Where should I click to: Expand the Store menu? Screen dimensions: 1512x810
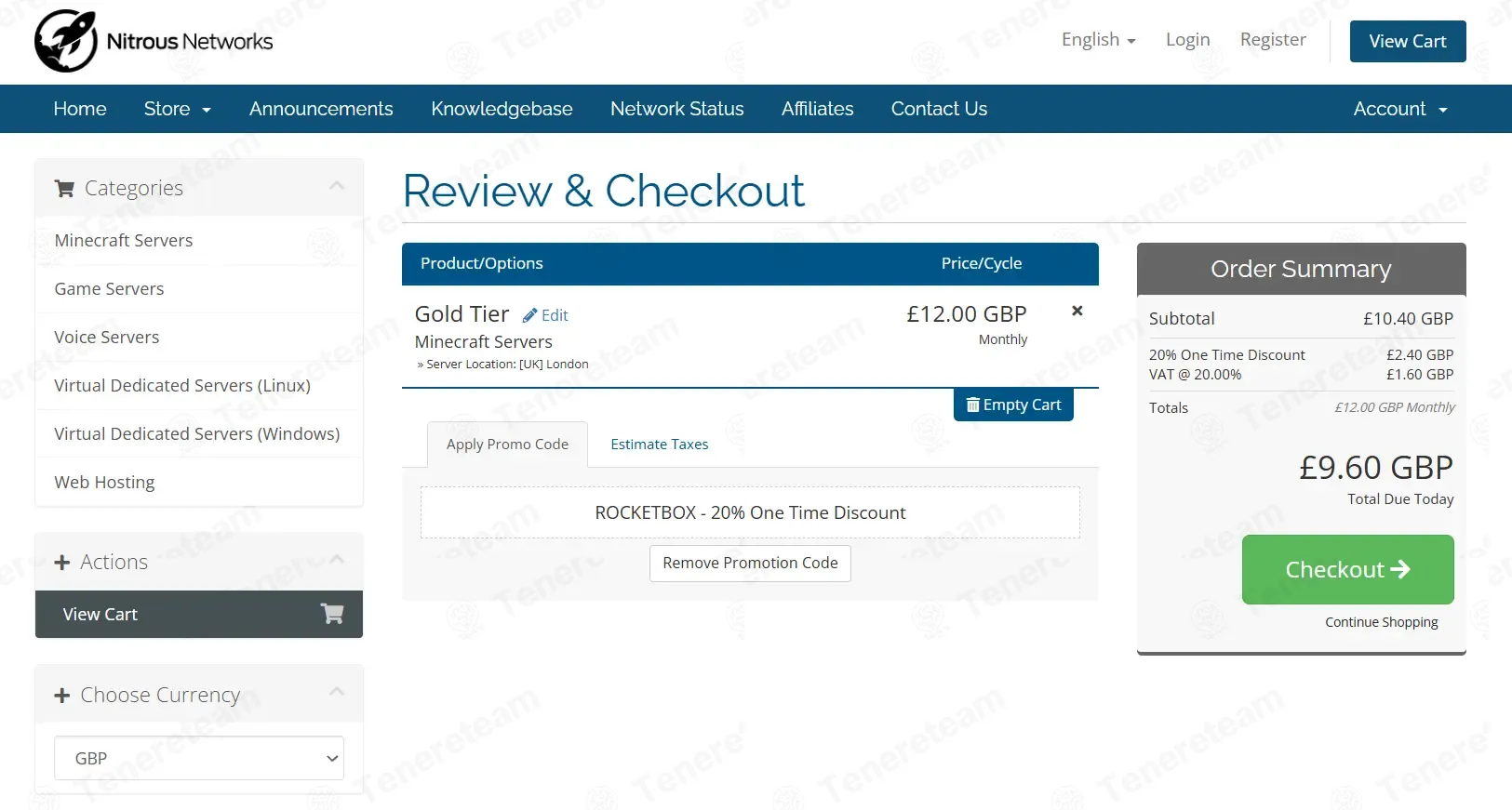click(x=178, y=109)
